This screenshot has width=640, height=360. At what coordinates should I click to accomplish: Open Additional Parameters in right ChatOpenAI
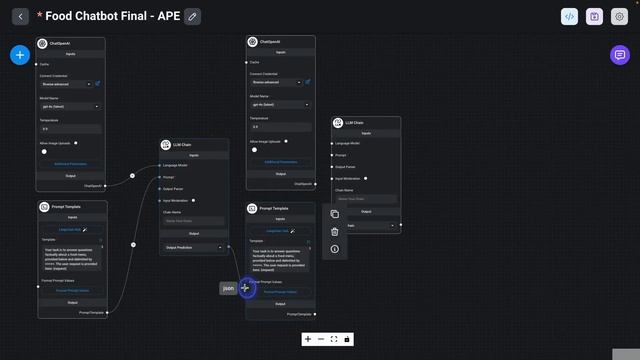coord(281,162)
